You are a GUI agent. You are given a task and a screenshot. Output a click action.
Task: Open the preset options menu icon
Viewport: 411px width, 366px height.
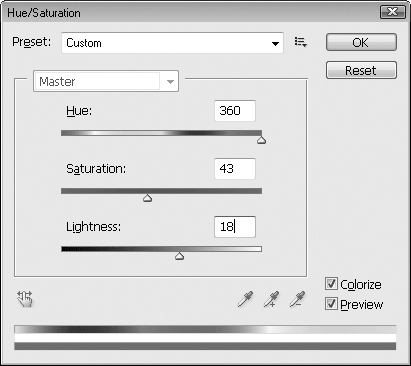(300, 42)
